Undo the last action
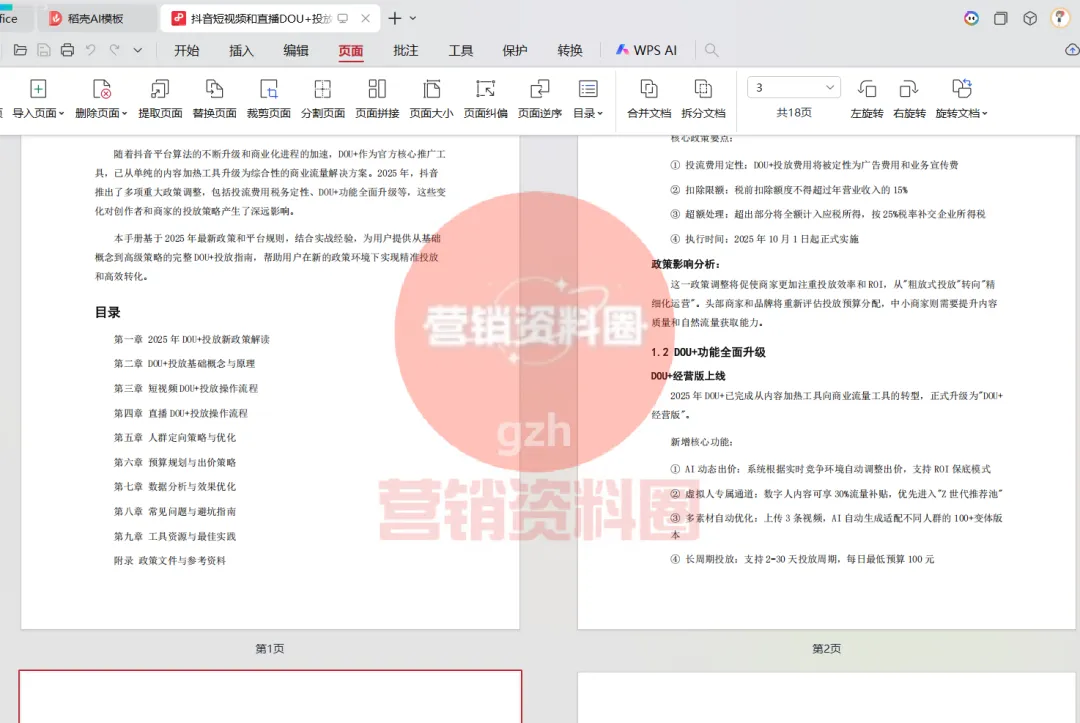 [x=90, y=50]
